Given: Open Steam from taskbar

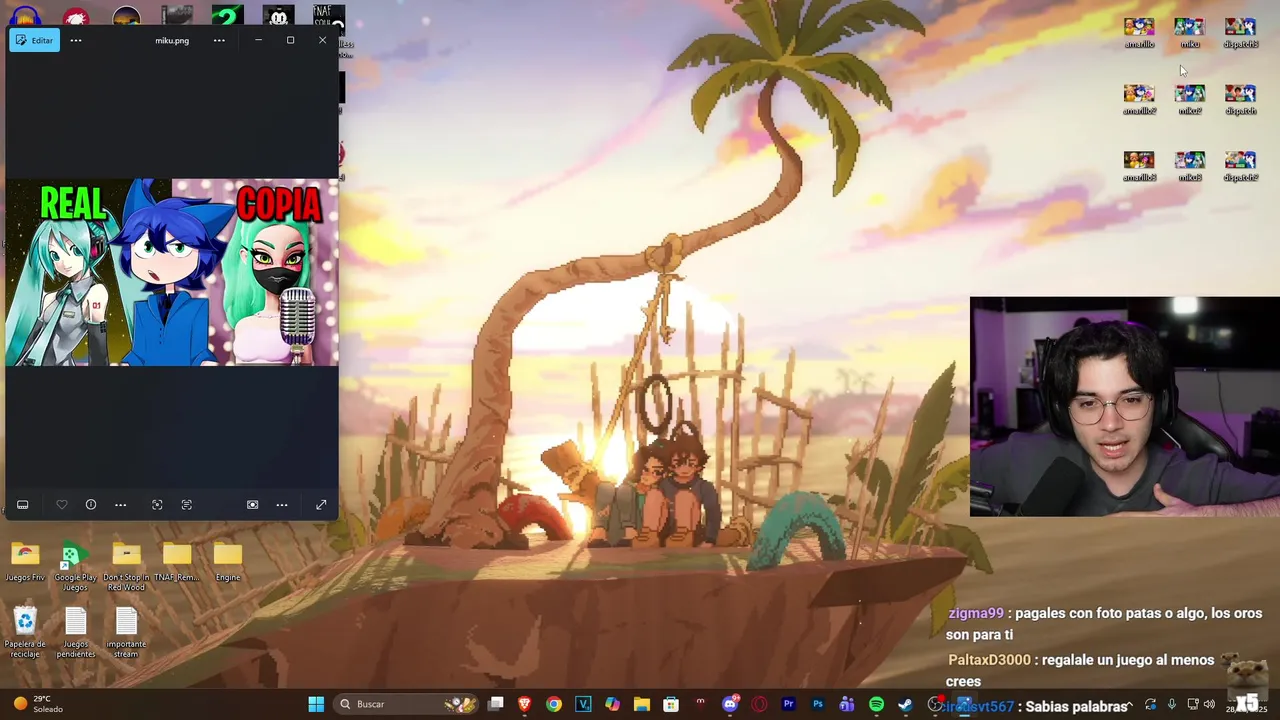Looking at the screenshot, I should pyautogui.click(x=905, y=704).
